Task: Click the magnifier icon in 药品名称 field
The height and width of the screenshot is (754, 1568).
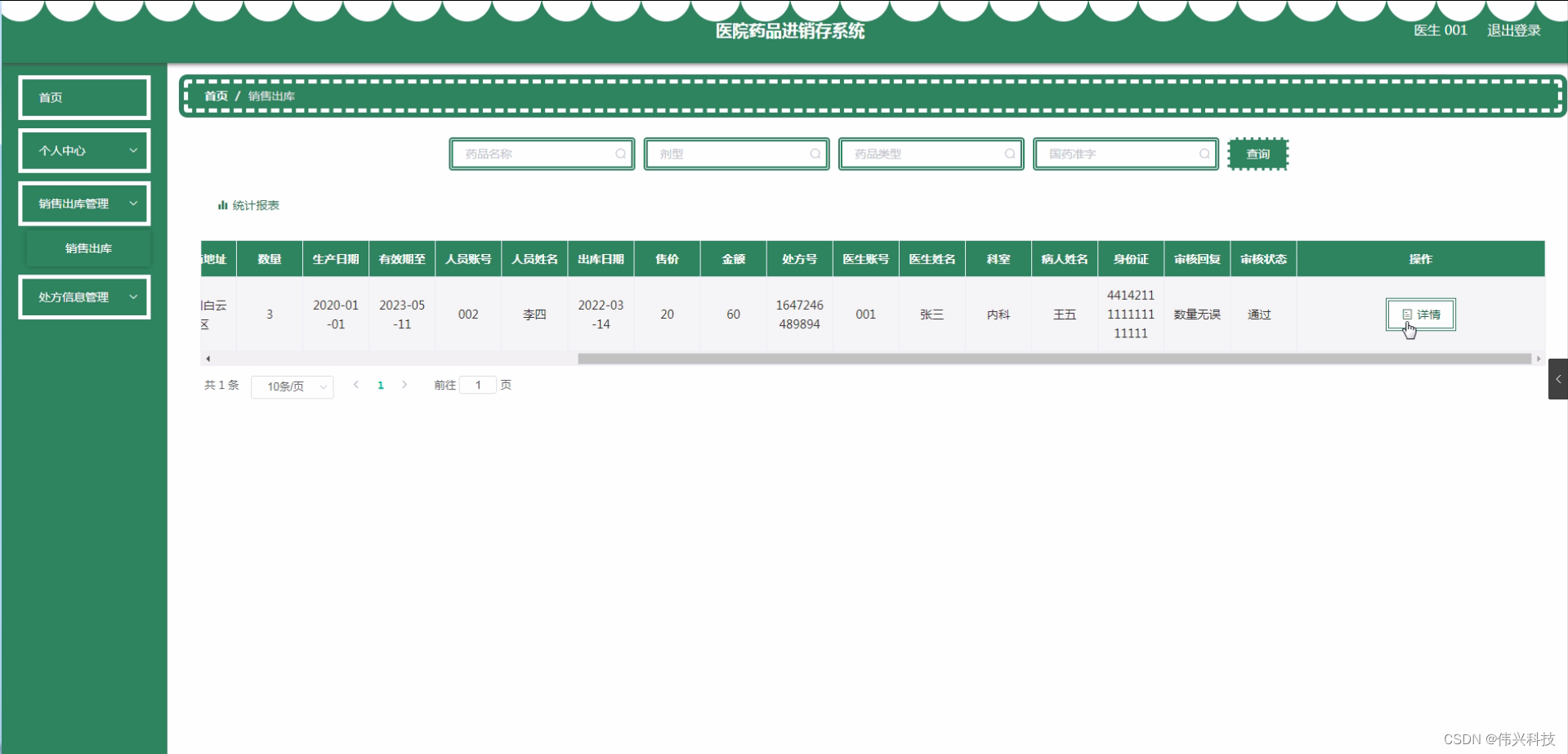Action: tap(621, 154)
